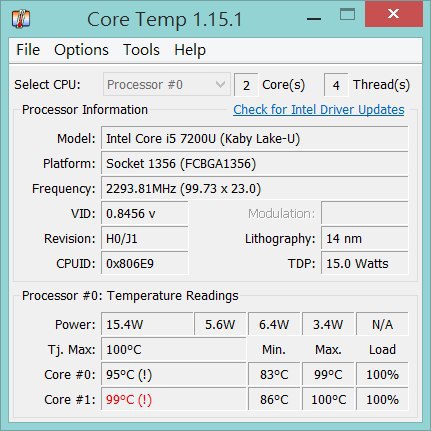The height and width of the screenshot is (431, 431).
Task: Click the VID value 0.8456 v
Action: 145,213
